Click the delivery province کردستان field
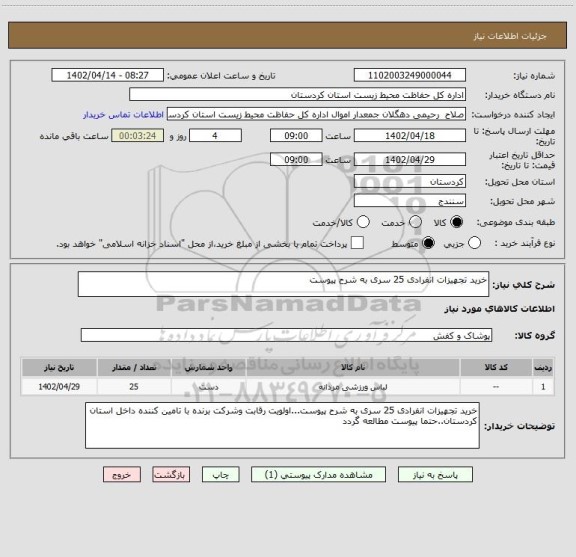Image resolution: width=576 pixels, height=557 pixels. coord(410,182)
